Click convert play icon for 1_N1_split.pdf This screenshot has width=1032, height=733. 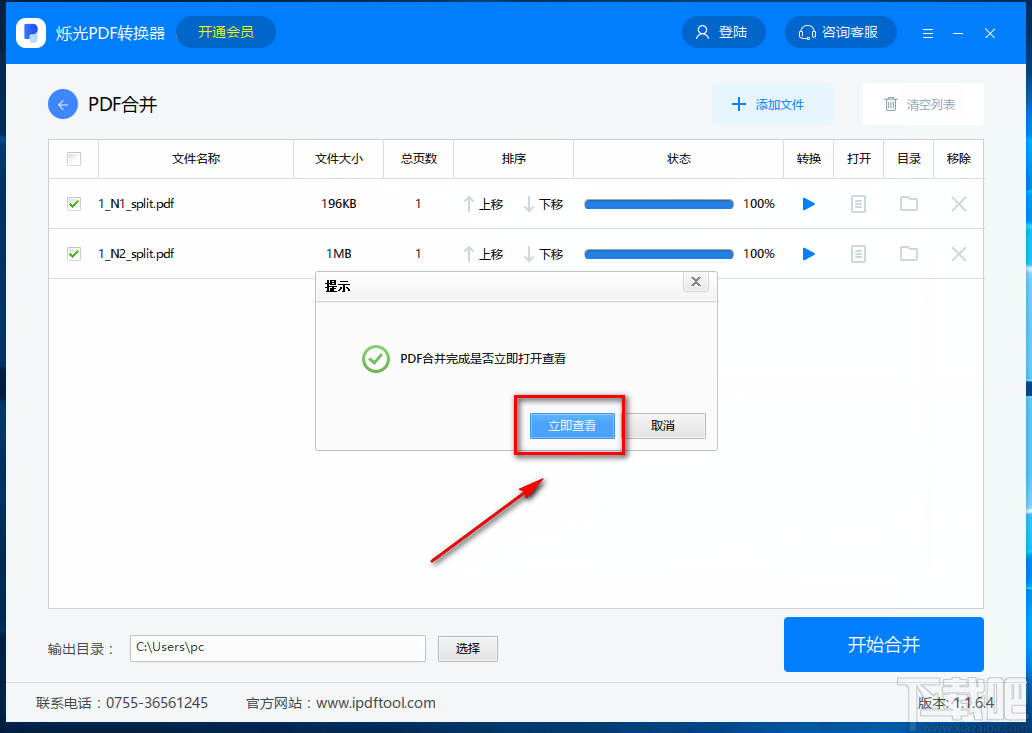809,204
